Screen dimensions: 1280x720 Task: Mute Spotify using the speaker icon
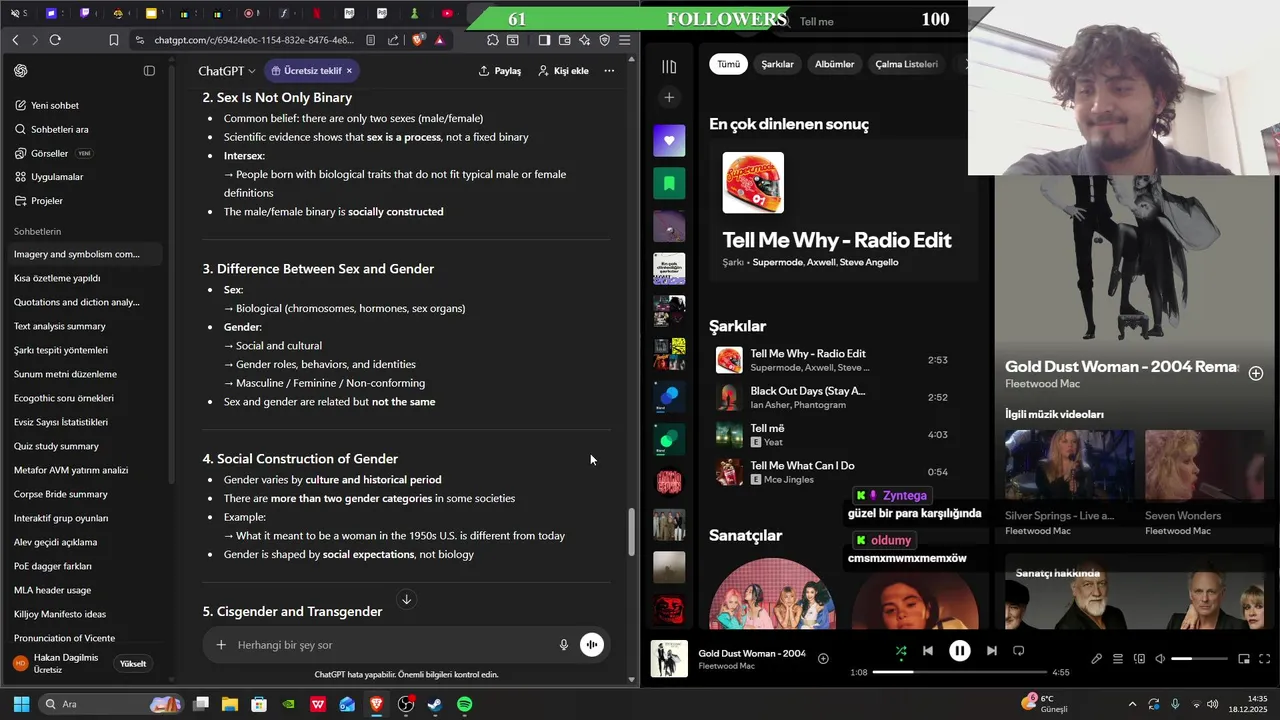click(x=1160, y=659)
